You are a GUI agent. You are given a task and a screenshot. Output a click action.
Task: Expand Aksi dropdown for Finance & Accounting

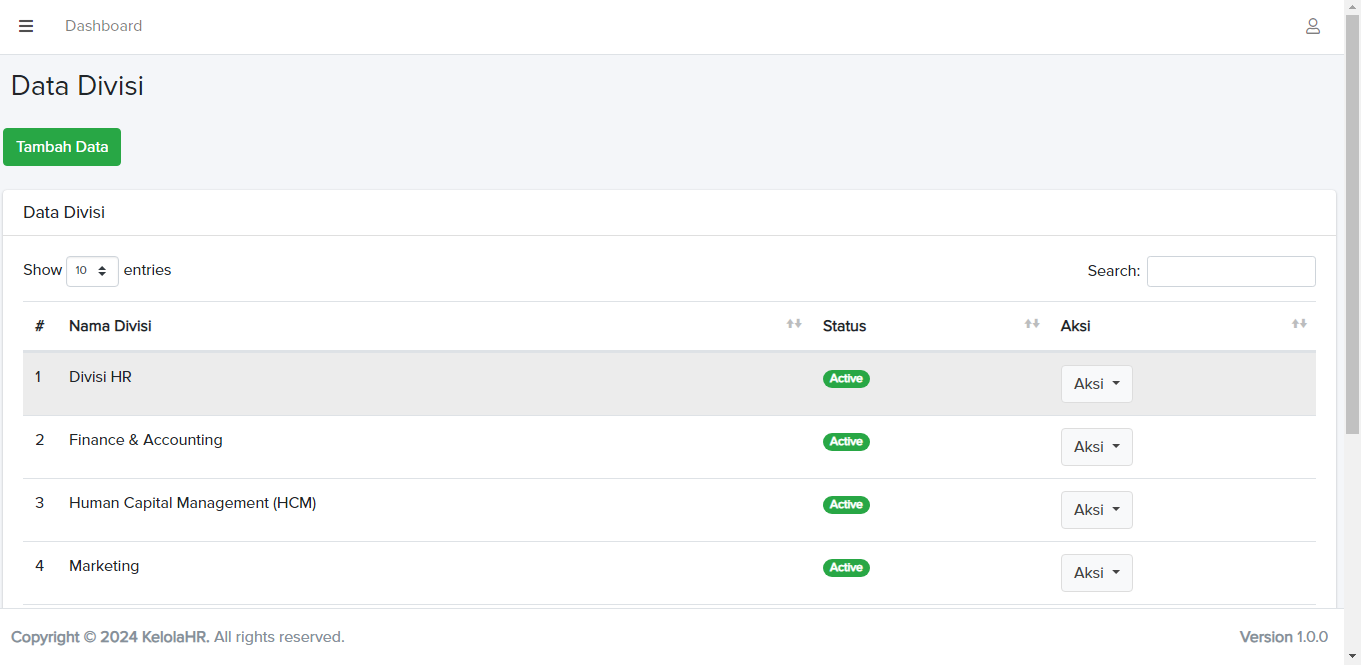click(1096, 447)
